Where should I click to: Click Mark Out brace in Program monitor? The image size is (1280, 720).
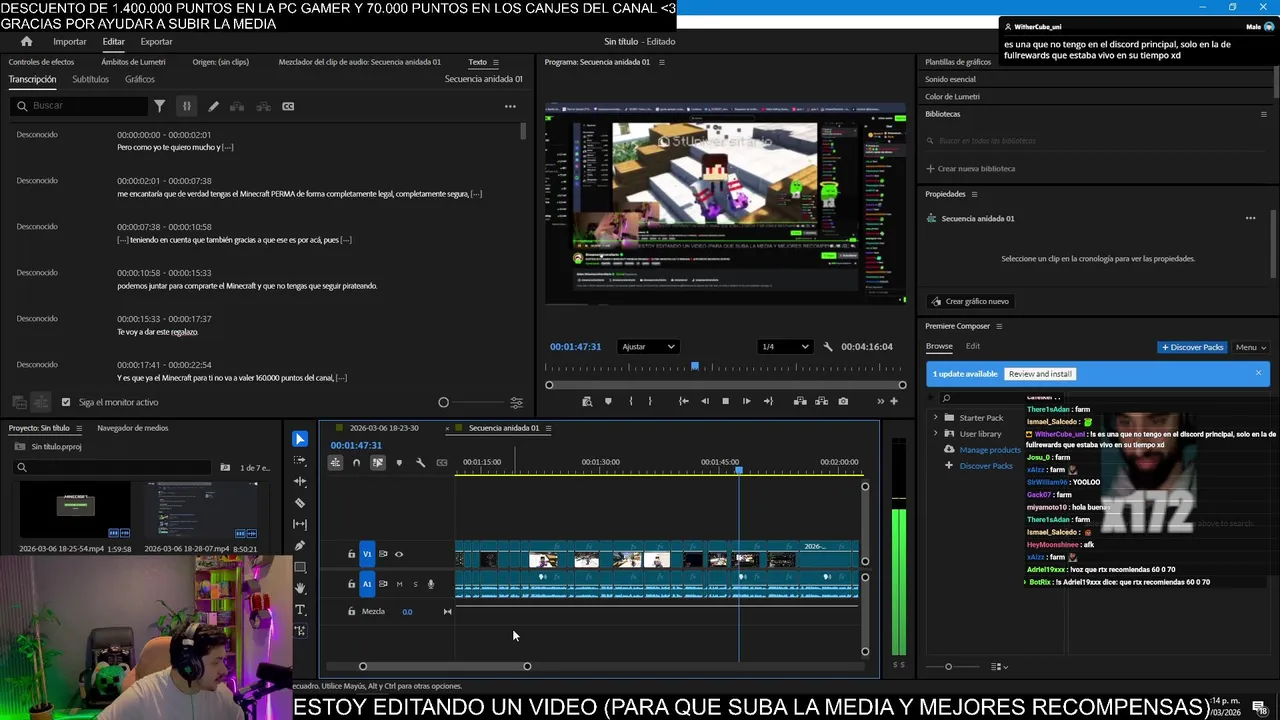(x=650, y=401)
